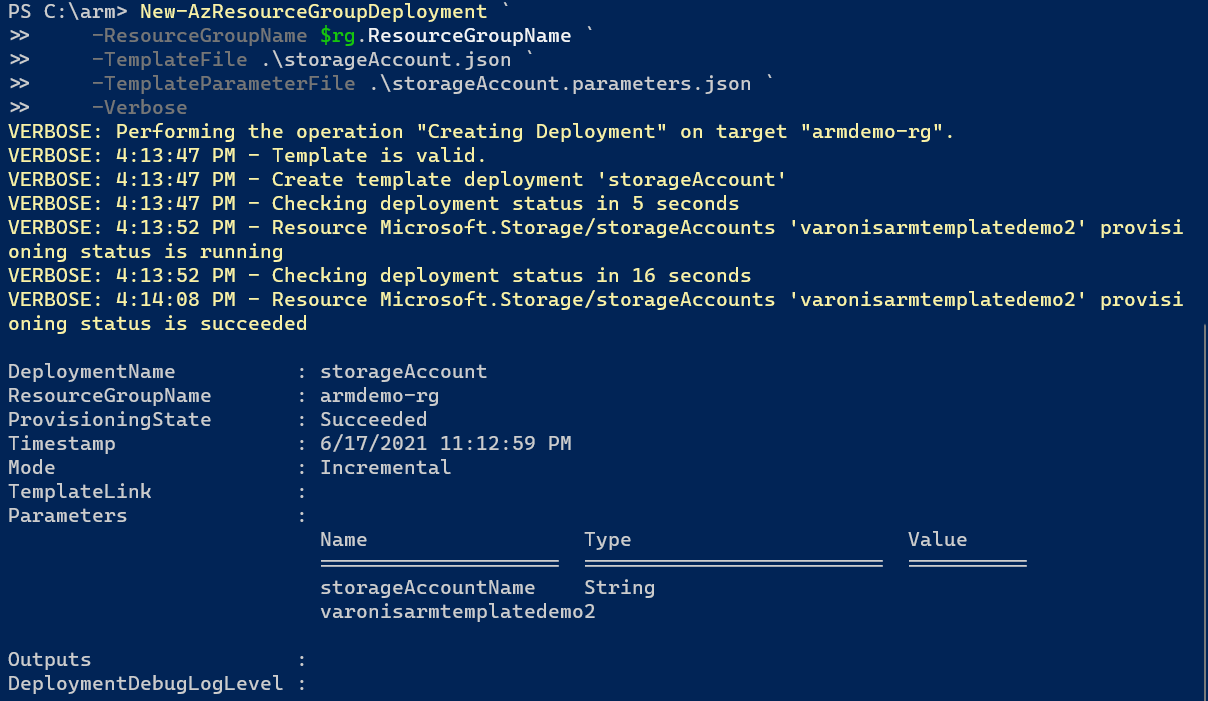Click the ResourceGroupName value armdemo-rg
Viewport: 1208px width, 701px height.
tap(379, 396)
